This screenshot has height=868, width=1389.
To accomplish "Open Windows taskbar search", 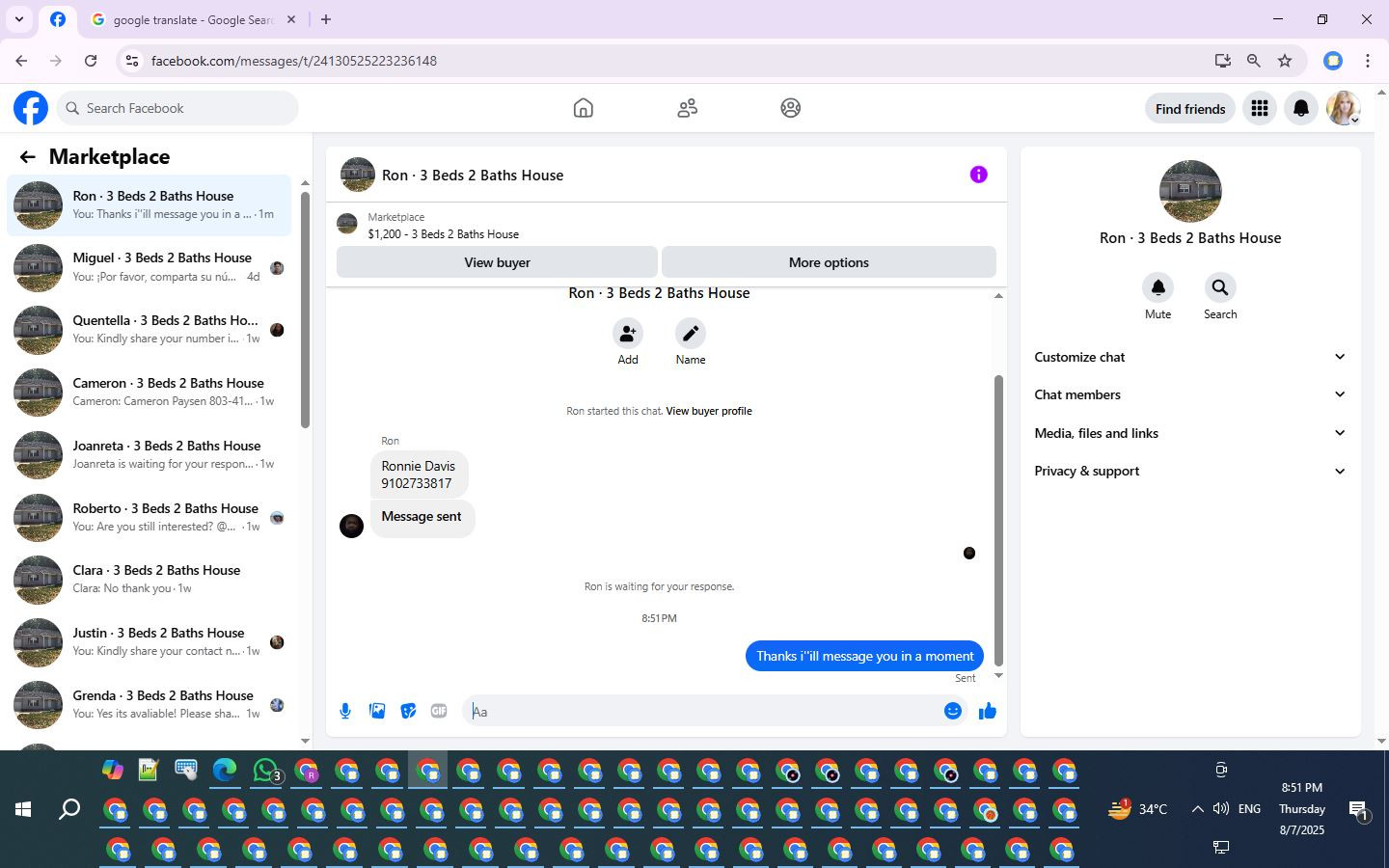I will 69,809.
